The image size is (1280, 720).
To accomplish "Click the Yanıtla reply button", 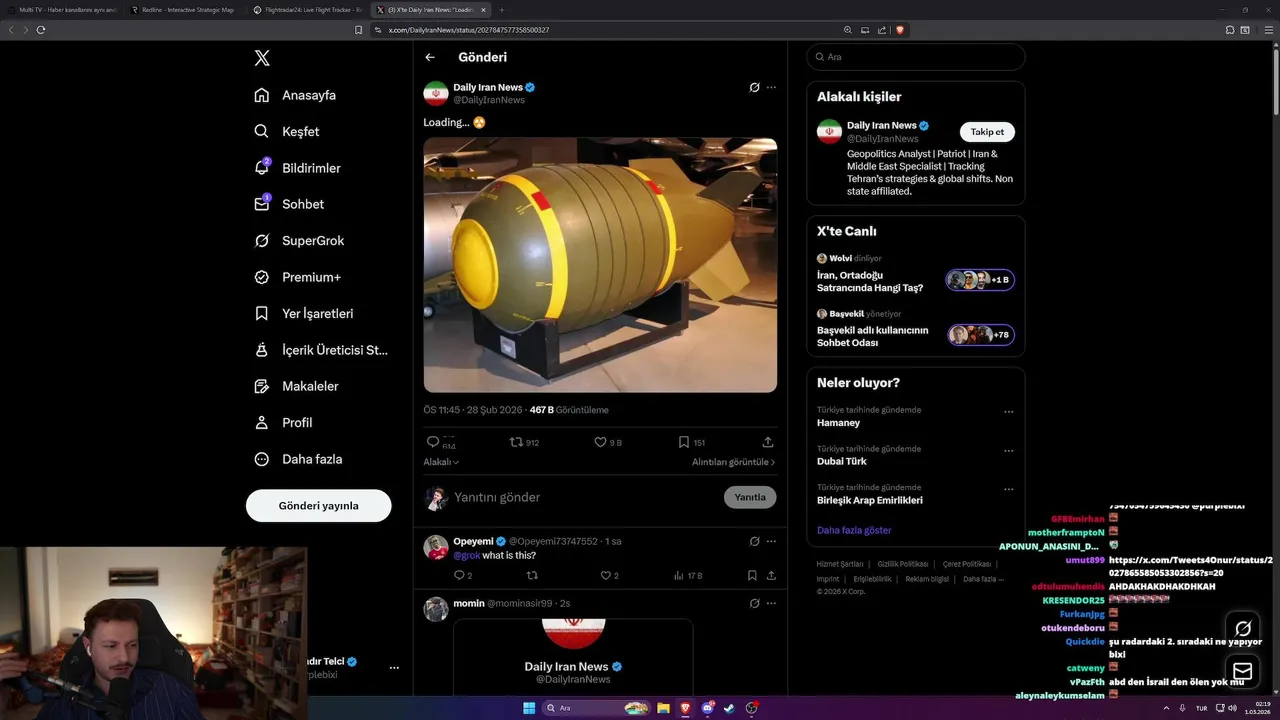I will click(x=750, y=497).
